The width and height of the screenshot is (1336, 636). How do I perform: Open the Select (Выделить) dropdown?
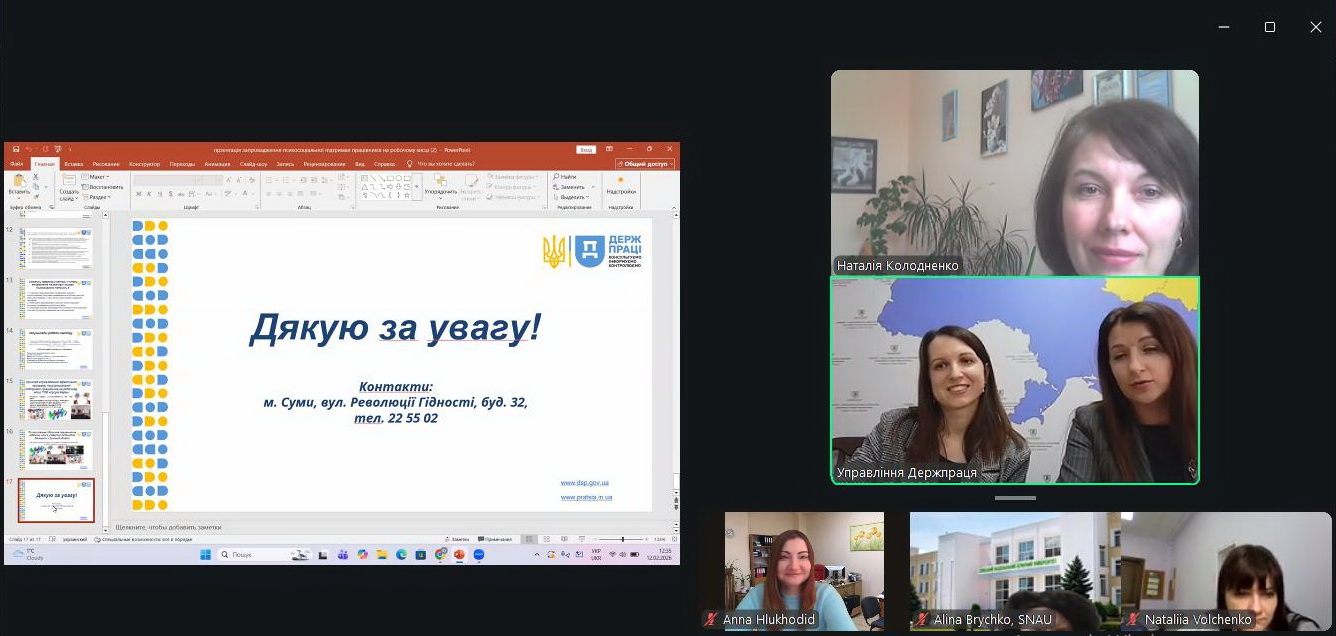572,196
